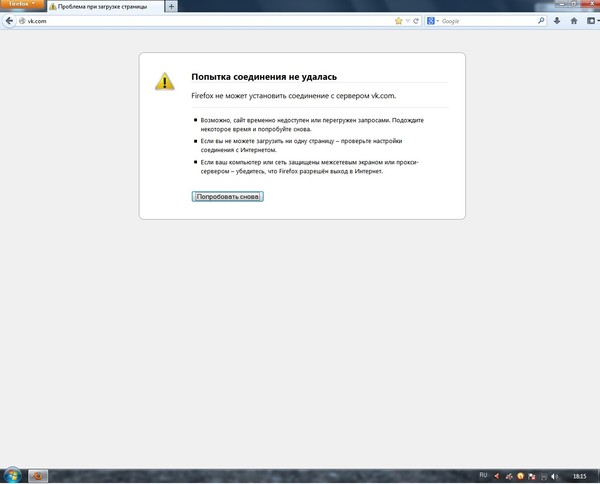Click the magnifying glass search icon

tap(541, 21)
